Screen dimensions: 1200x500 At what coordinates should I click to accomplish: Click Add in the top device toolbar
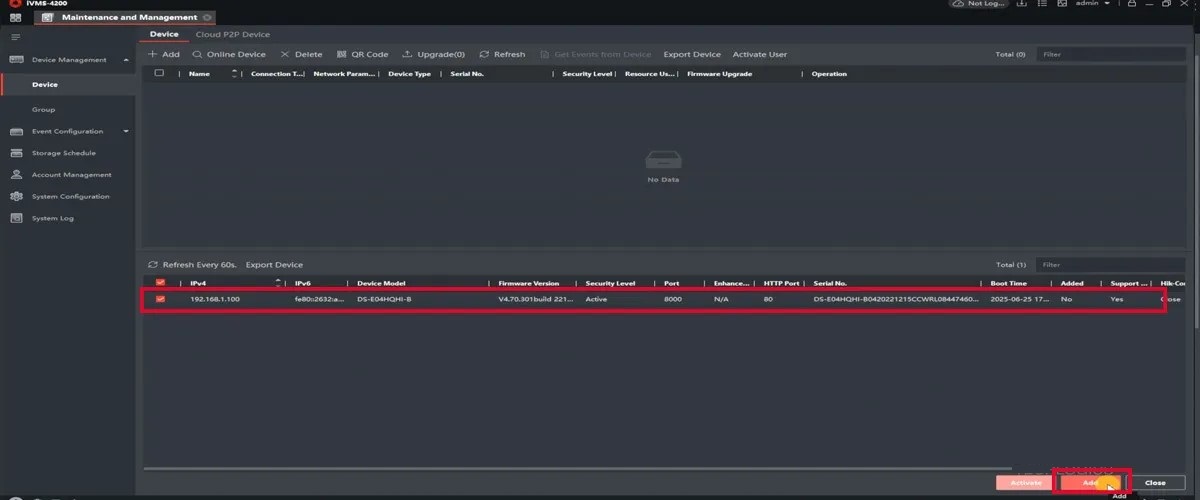pos(164,54)
